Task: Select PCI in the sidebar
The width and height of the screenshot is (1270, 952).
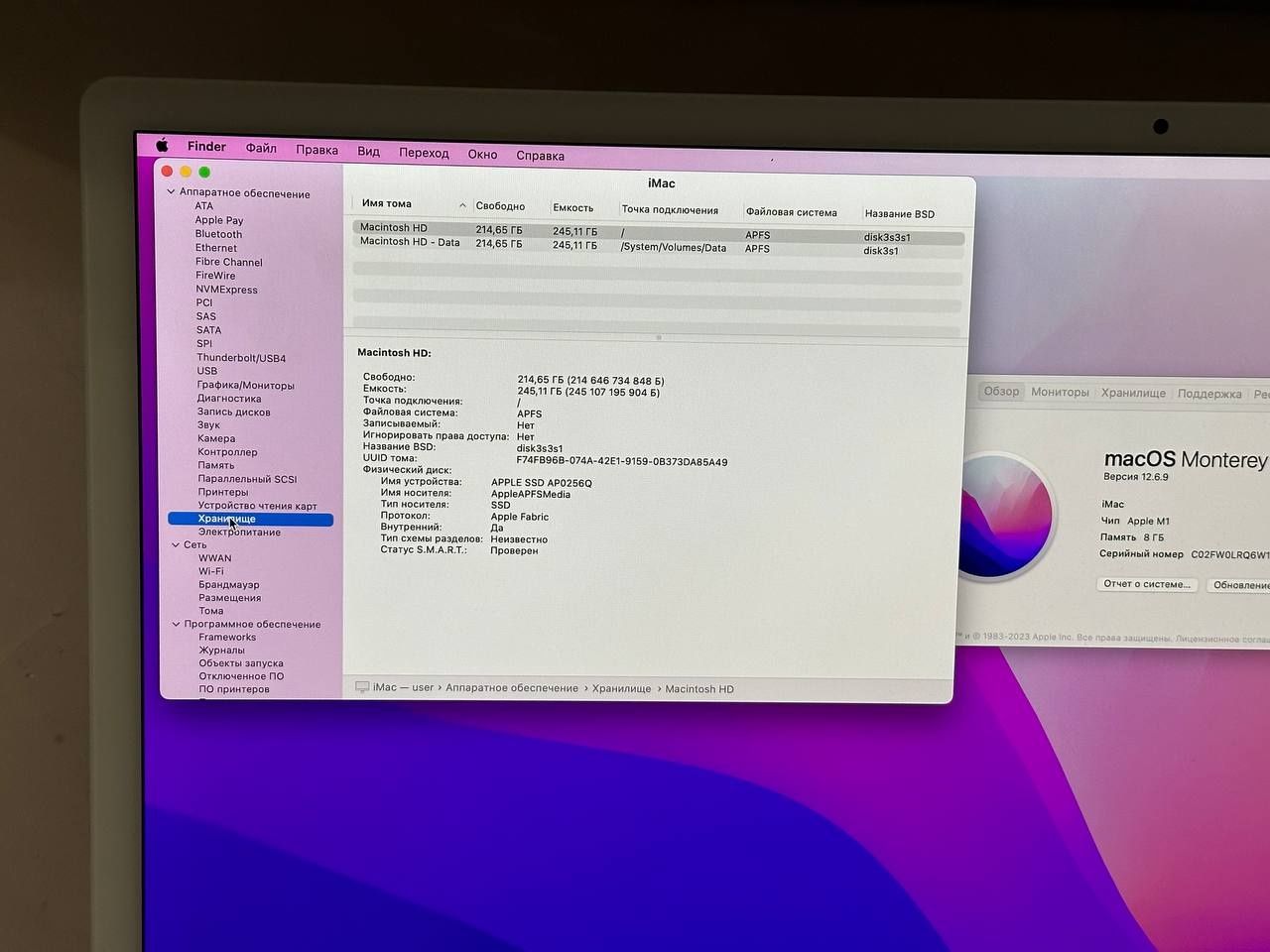Action: pyautogui.click(x=204, y=302)
